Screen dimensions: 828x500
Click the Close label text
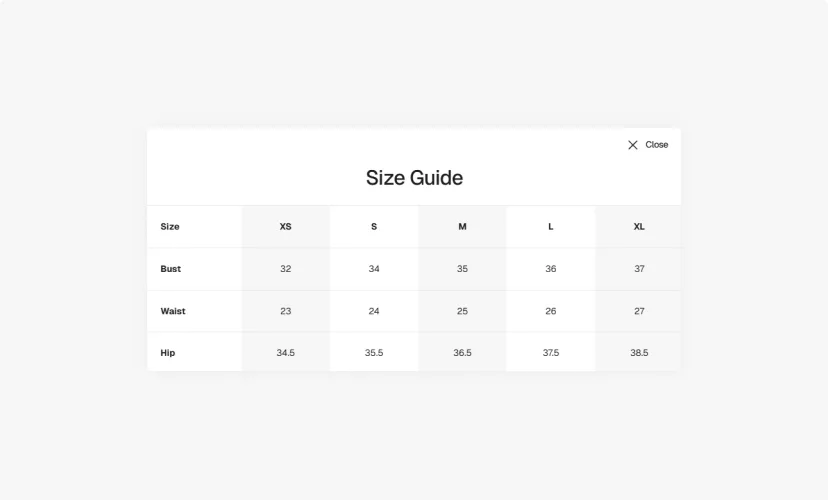[656, 145]
